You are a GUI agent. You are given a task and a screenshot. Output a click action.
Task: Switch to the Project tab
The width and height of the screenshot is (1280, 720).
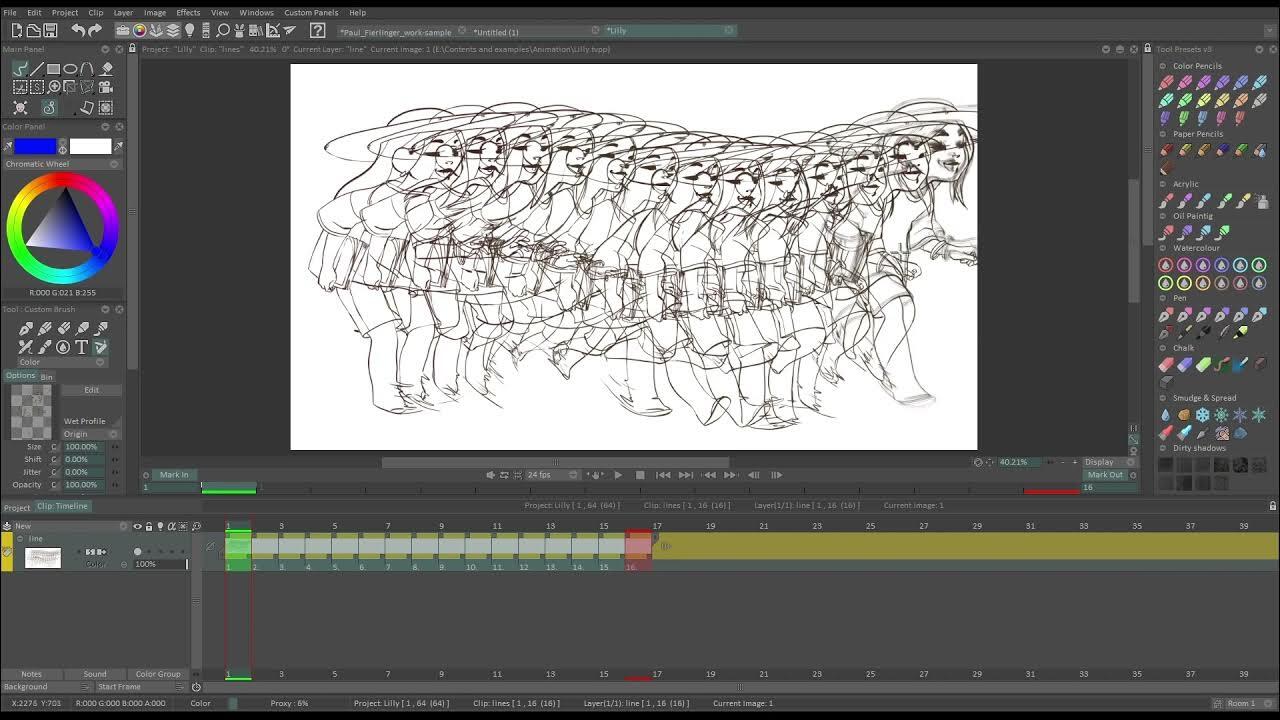click(17, 507)
